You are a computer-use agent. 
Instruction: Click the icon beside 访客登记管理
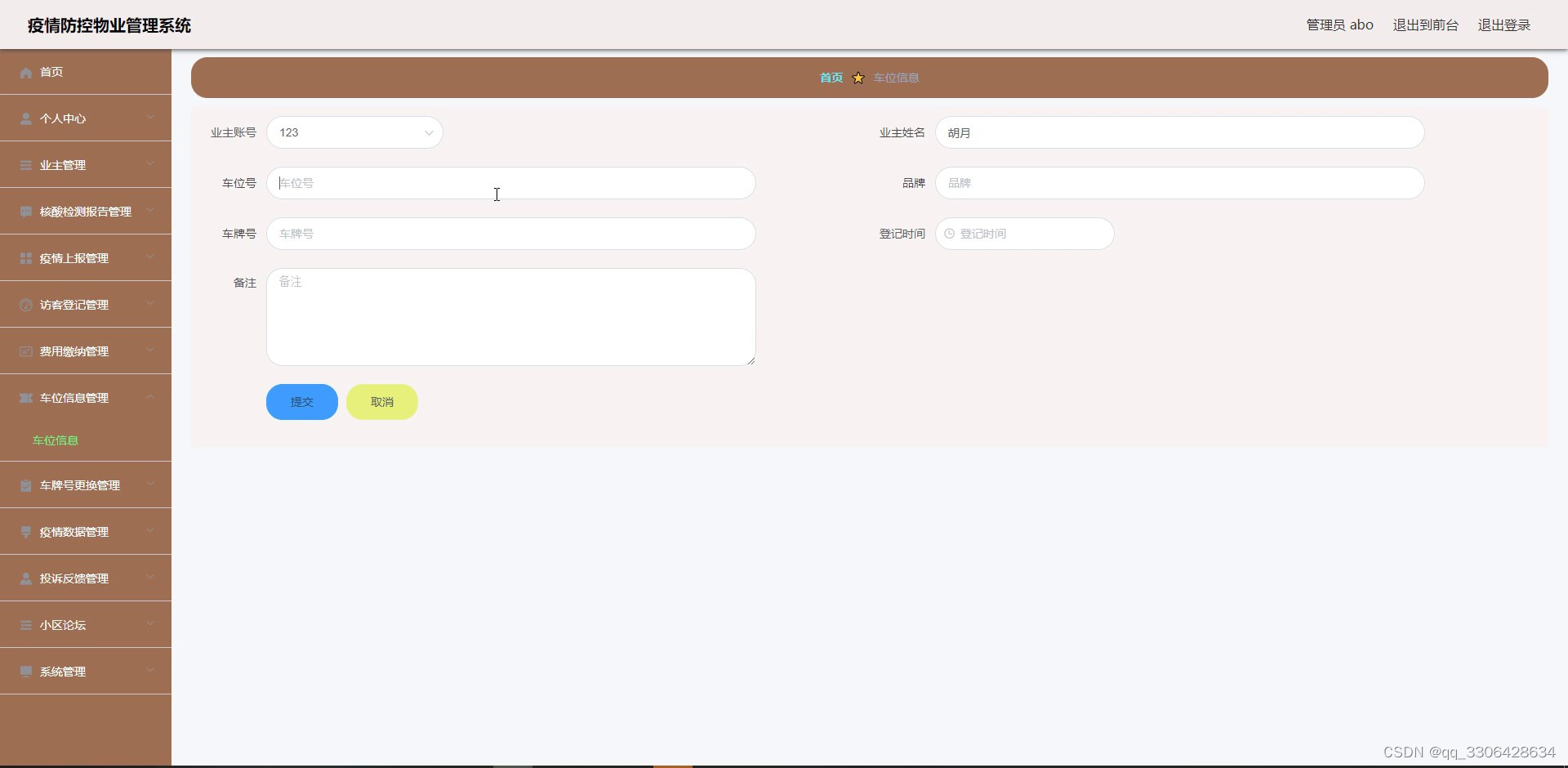point(26,306)
